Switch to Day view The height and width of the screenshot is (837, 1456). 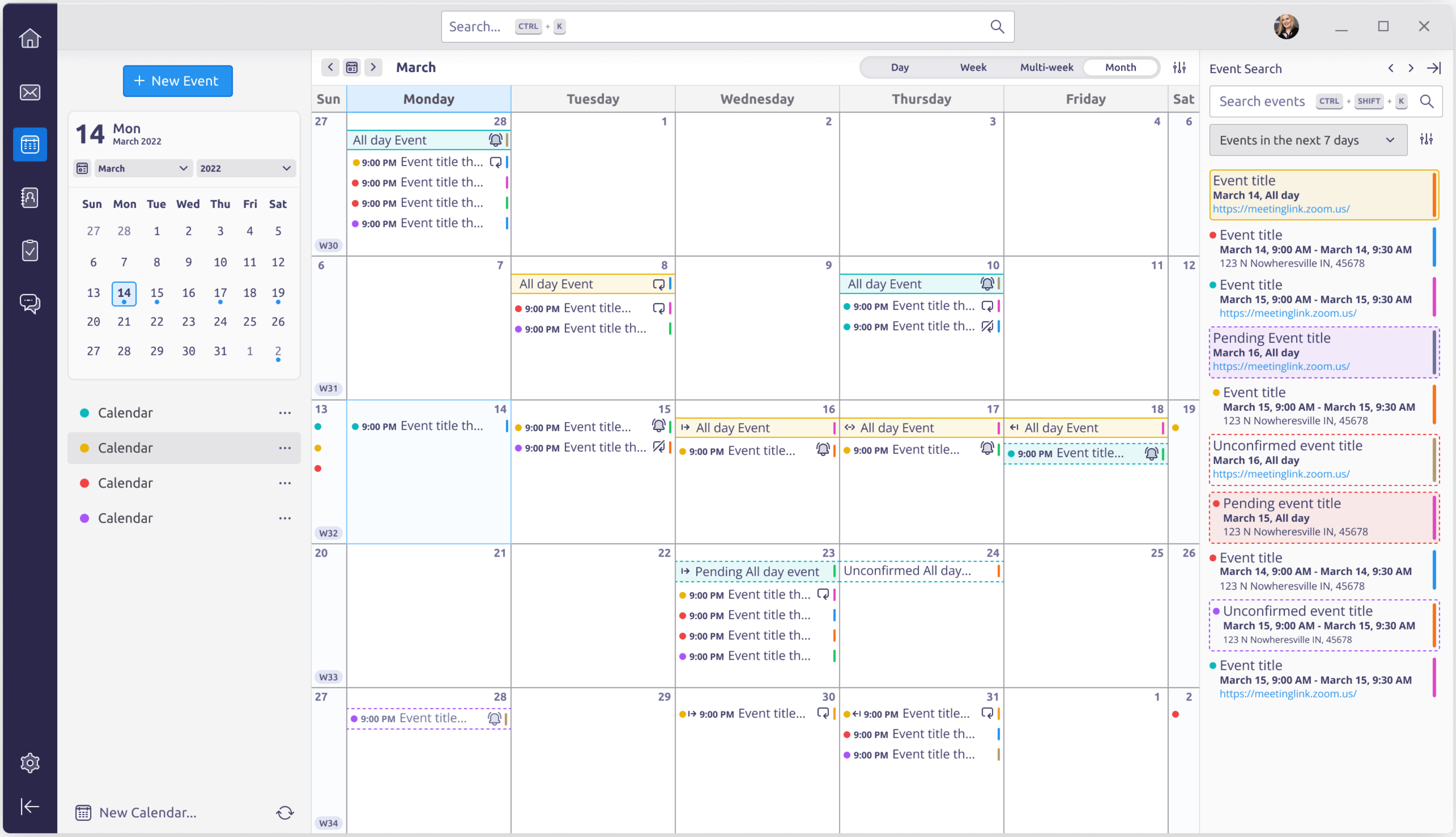click(x=900, y=67)
